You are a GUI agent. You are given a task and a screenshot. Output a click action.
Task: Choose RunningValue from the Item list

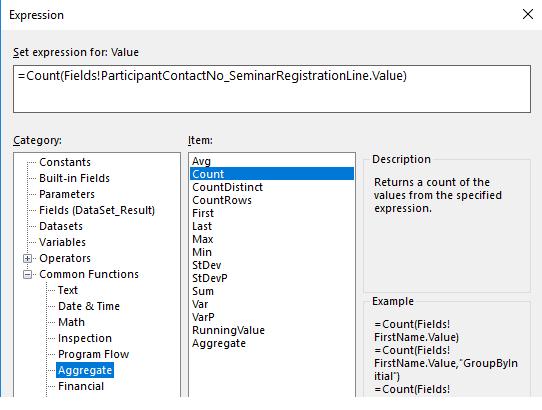point(228,330)
